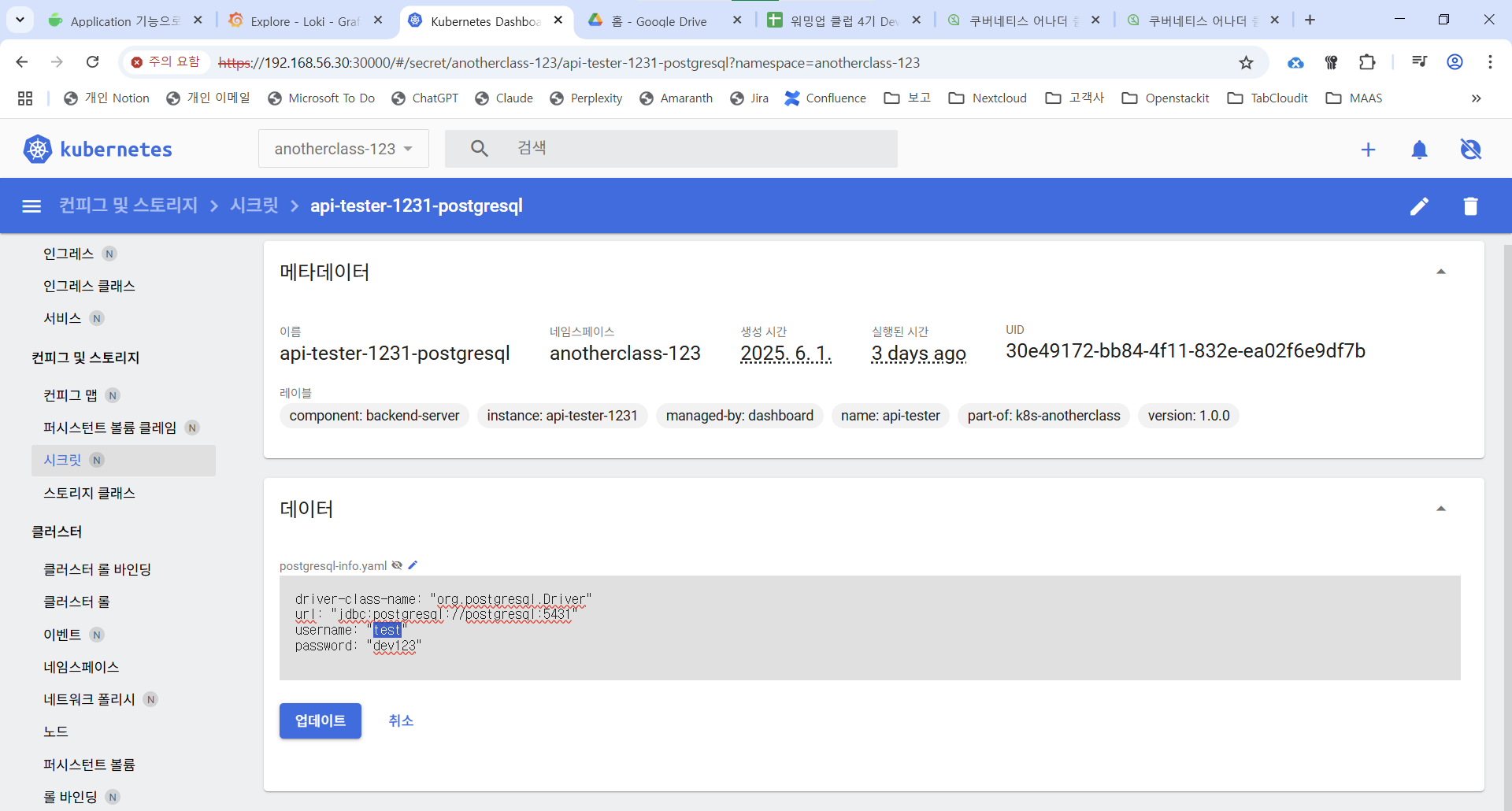Open 스토리지 클래스 in the sidebar
The height and width of the screenshot is (811, 1512).
(89, 493)
